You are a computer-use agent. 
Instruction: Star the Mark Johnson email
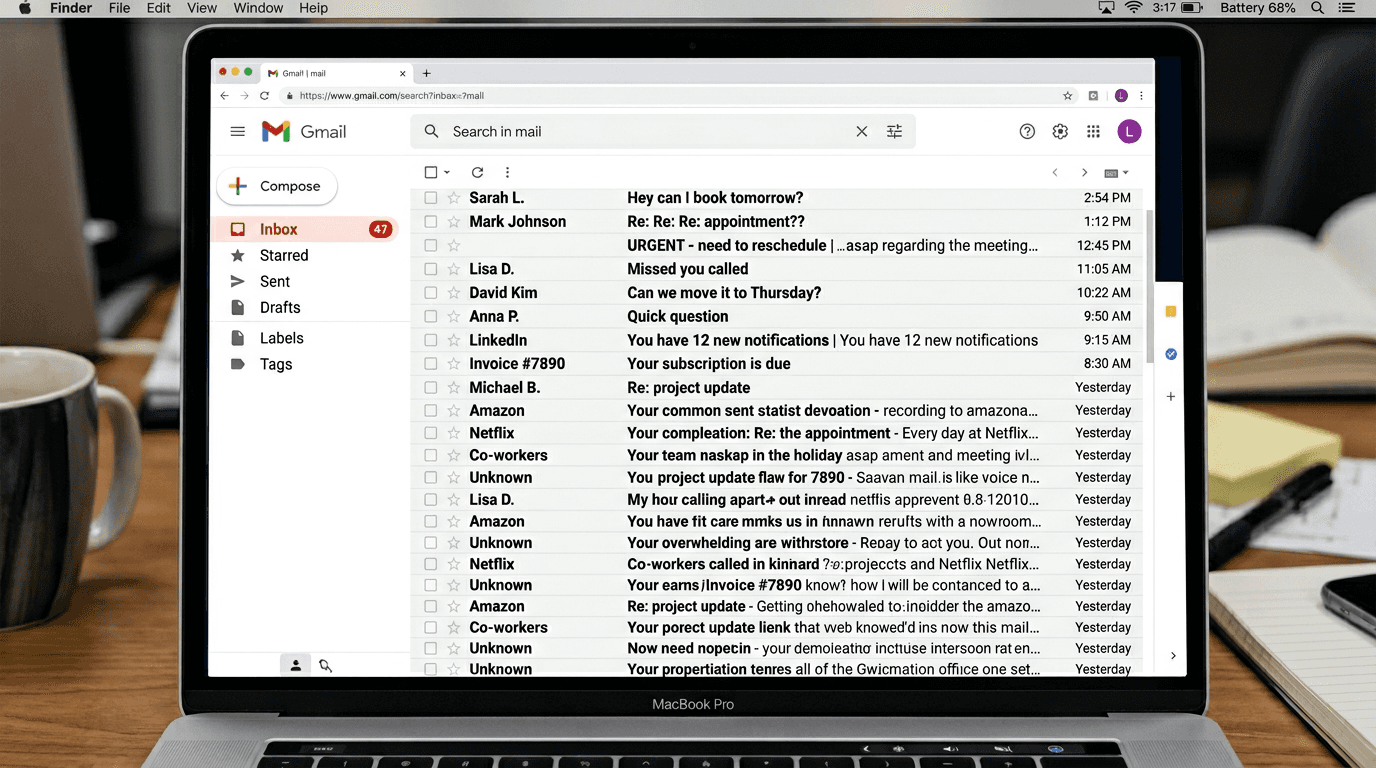pyautogui.click(x=453, y=222)
